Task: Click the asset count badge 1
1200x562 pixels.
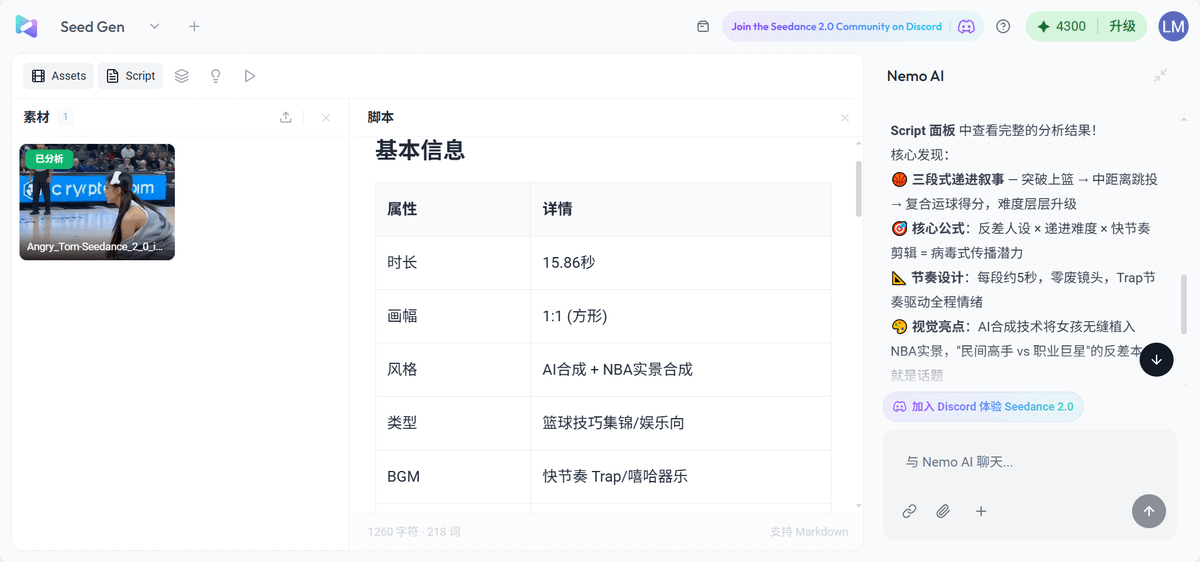Action: (x=66, y=117)
